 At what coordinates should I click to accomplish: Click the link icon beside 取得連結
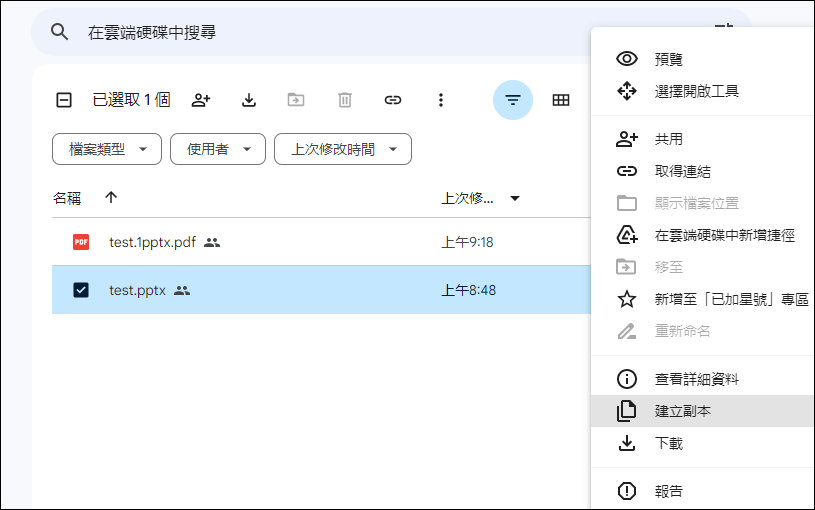(x=627, y=171)
